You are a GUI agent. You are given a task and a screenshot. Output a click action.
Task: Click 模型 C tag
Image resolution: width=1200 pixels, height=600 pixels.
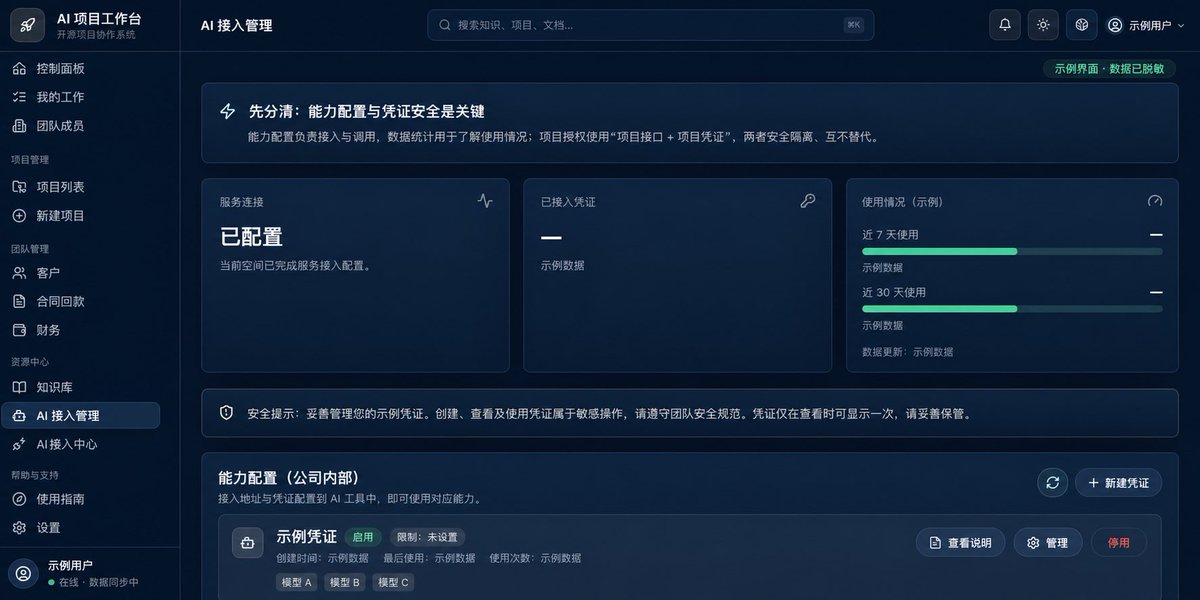[393, 582]
